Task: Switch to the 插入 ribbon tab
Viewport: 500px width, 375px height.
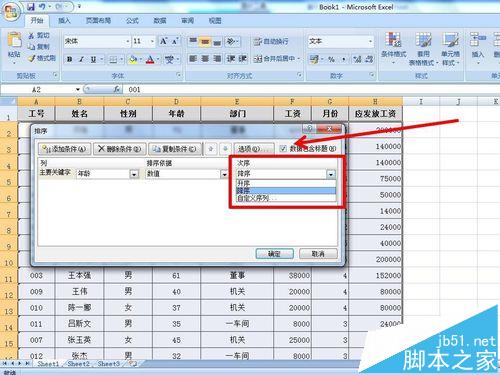Action: click(64, 21)
